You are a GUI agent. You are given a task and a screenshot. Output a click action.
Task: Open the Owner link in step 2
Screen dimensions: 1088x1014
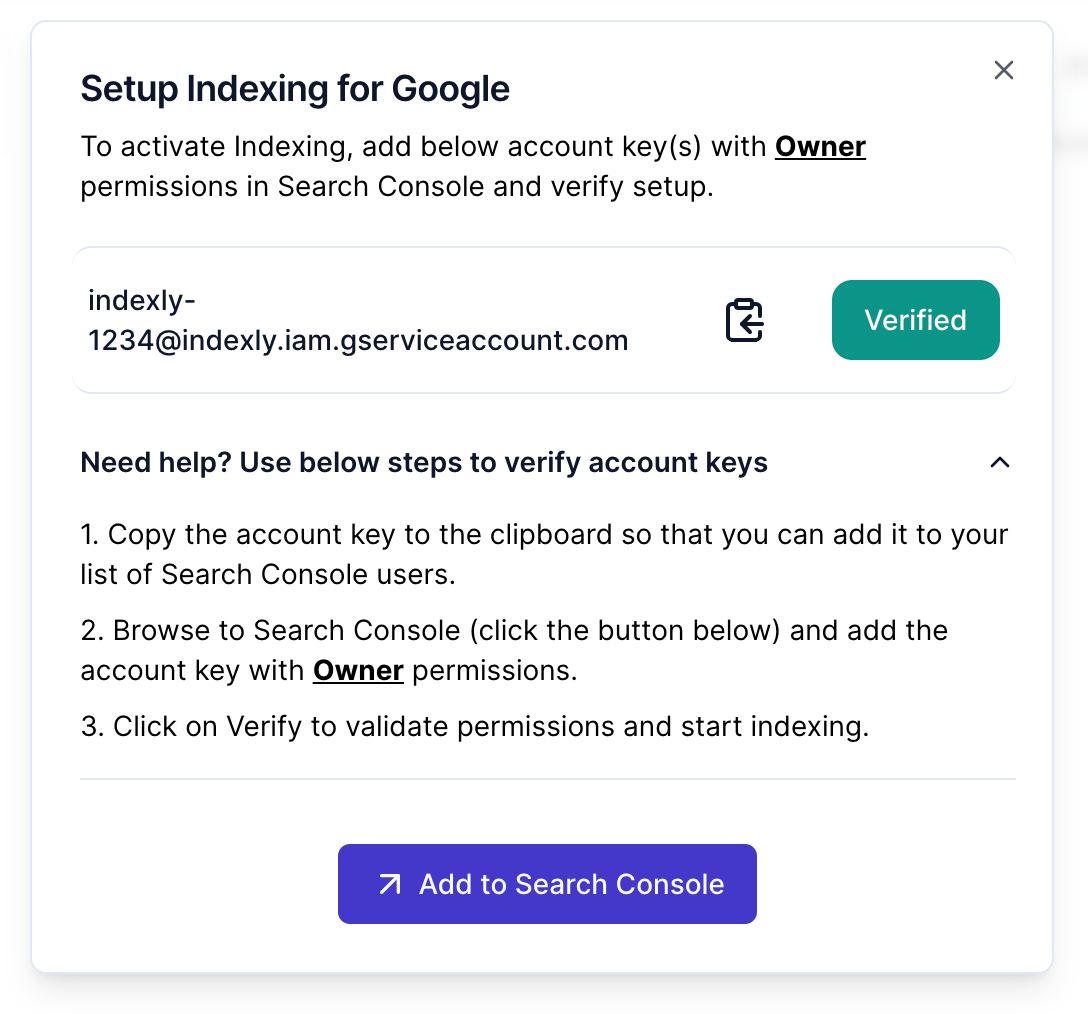pyautogui.click(x=358, y=670)
